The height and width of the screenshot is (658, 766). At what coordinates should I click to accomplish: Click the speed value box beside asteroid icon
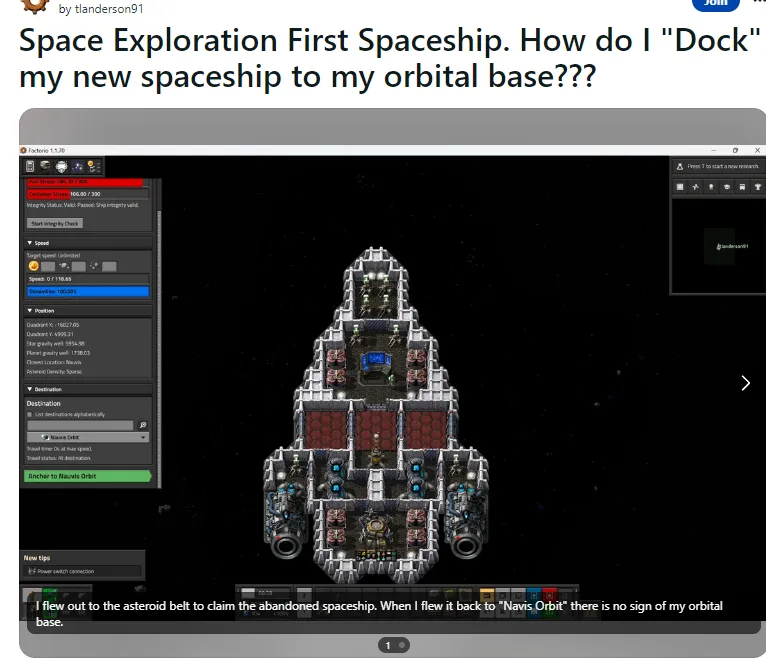(x=109, y=266)
